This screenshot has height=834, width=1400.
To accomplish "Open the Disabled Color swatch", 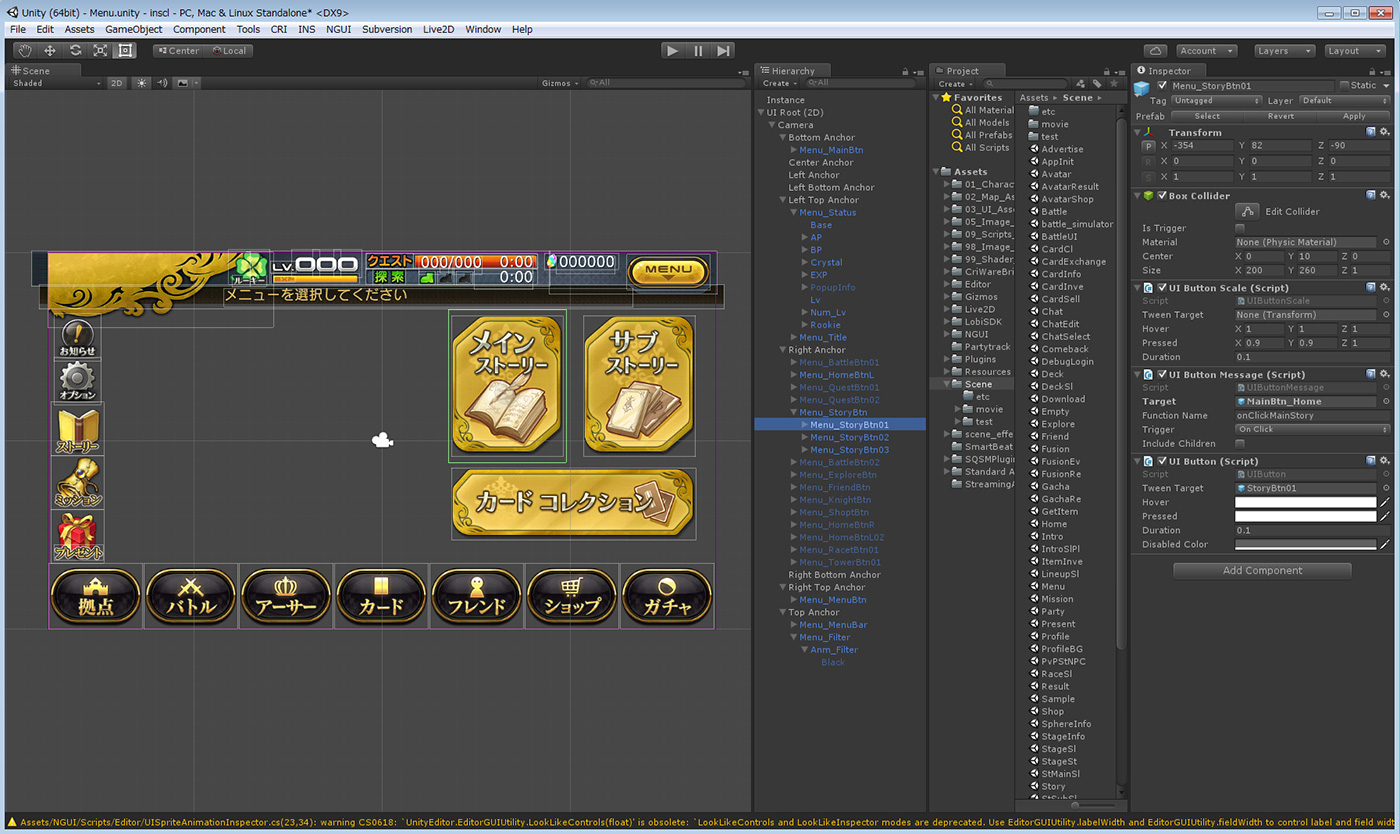I will pyautogui.click(x=1305, y=545).
